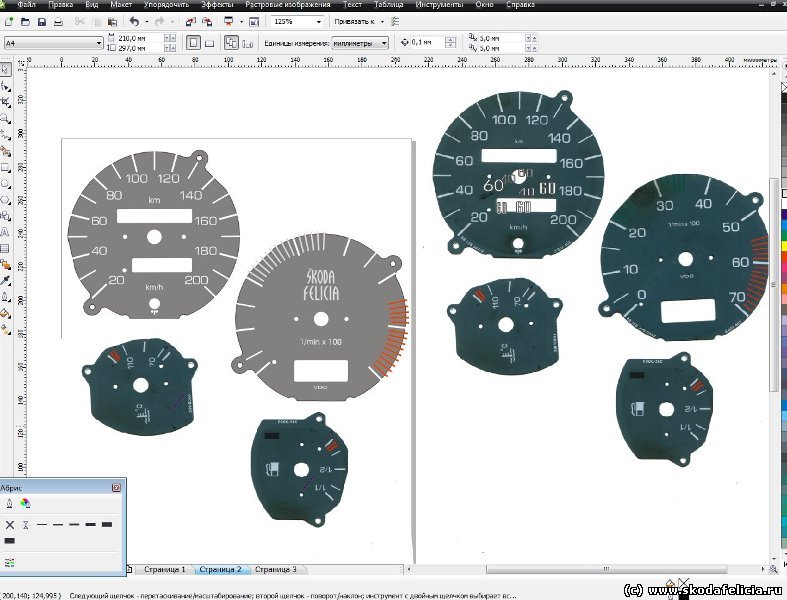Expand the undo history dropdown arrow
This screenshot has height=600, width=787.
point(147,22)
